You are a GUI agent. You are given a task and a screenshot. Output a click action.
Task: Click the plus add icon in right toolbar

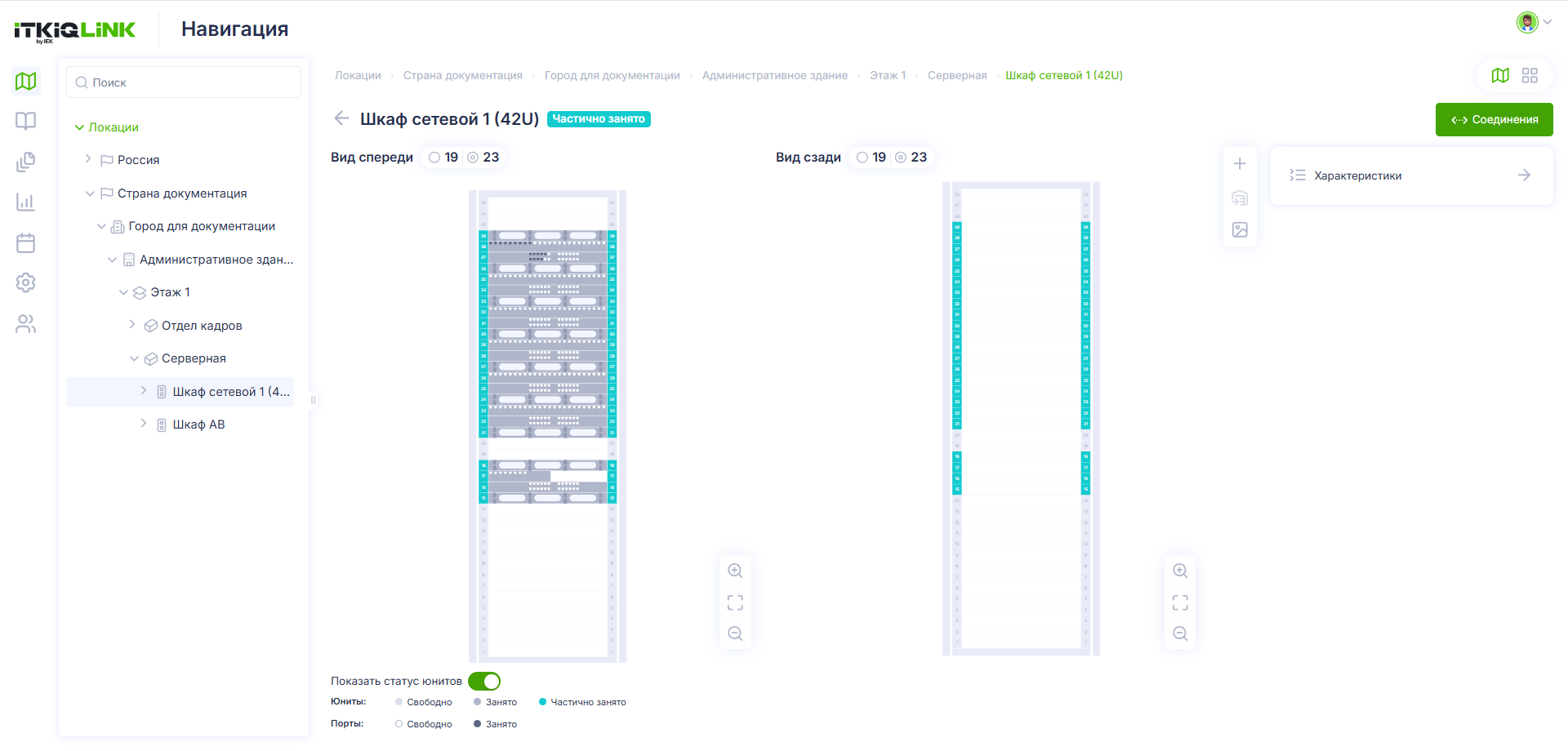1240,164
